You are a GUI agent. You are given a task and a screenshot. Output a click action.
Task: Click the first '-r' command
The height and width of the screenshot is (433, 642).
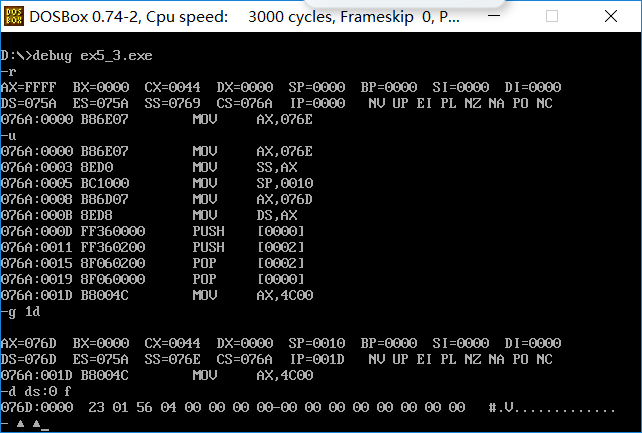coord(9,72)
